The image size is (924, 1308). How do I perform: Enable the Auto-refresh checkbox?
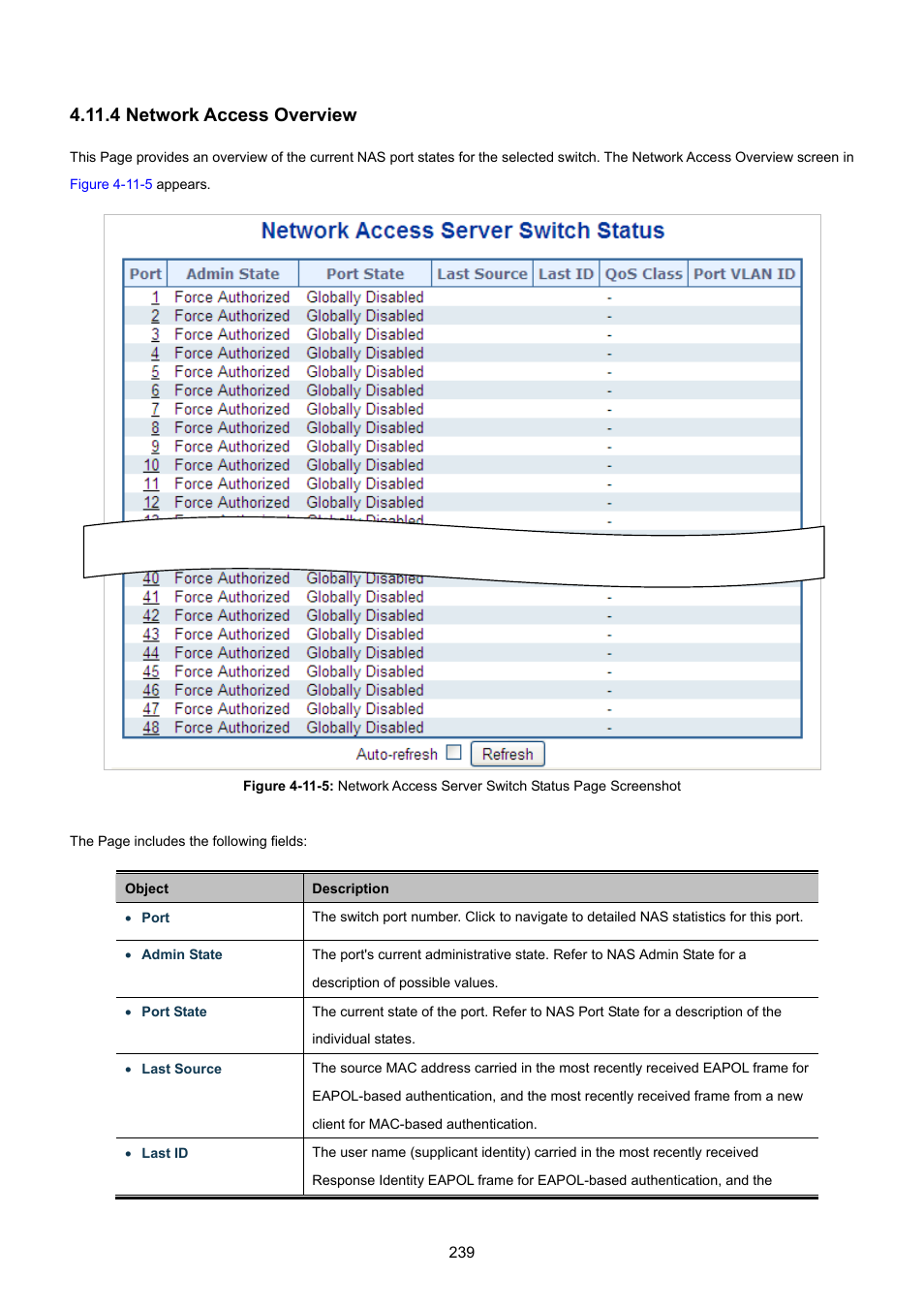pyautogui.click(x=453, y=753)
